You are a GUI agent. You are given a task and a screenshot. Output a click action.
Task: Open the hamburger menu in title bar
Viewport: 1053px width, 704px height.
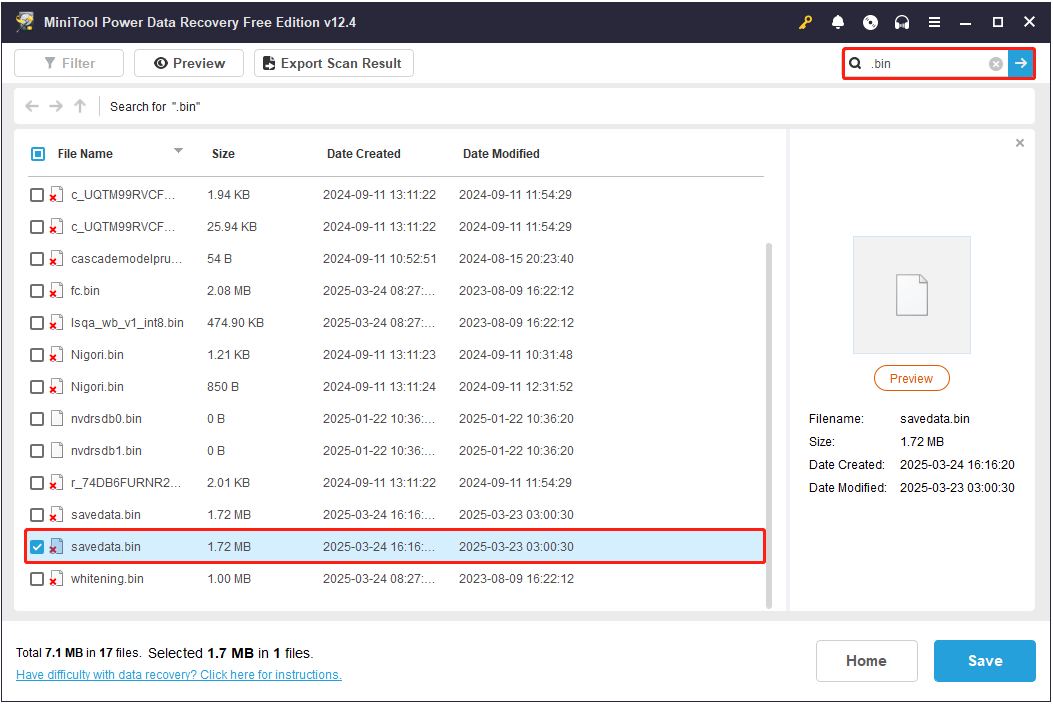(934, 22)
